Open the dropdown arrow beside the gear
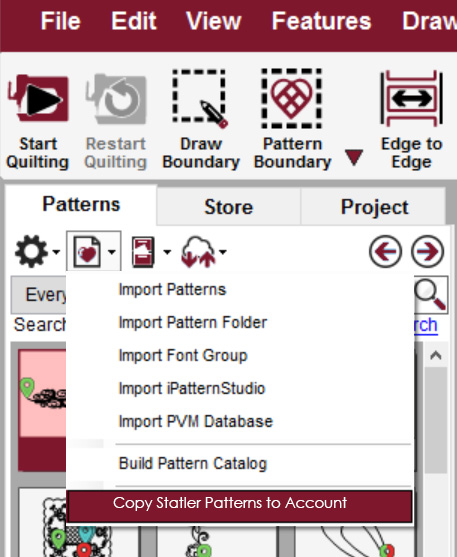This screenshot has width=457, height=557. pos(56,252)
